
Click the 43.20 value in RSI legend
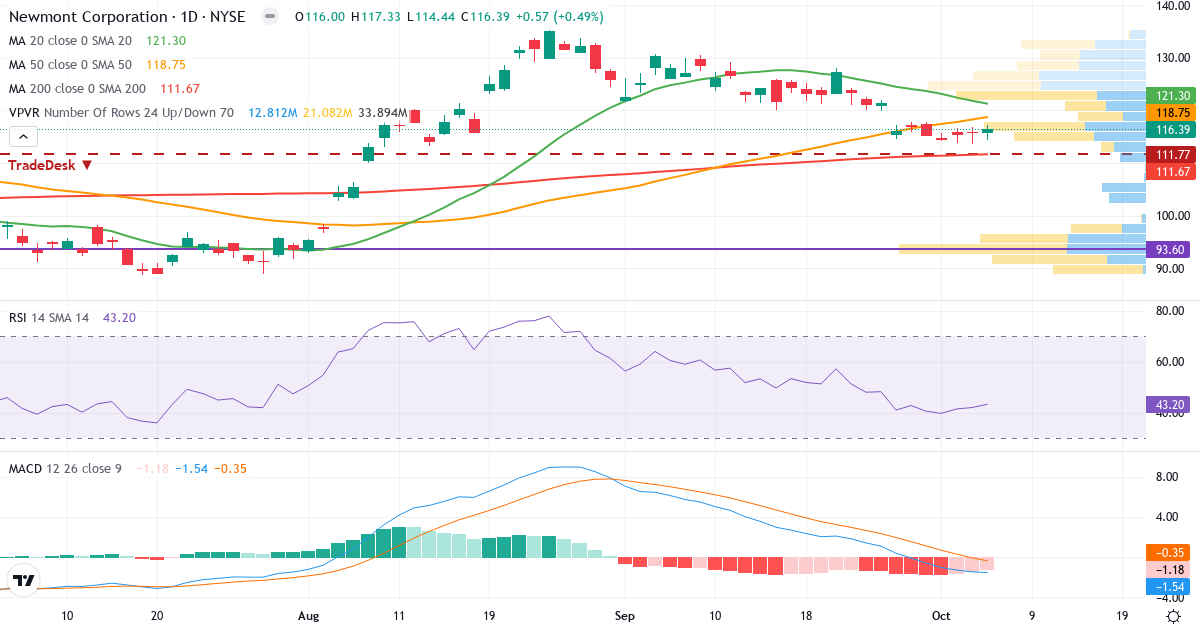120,317
